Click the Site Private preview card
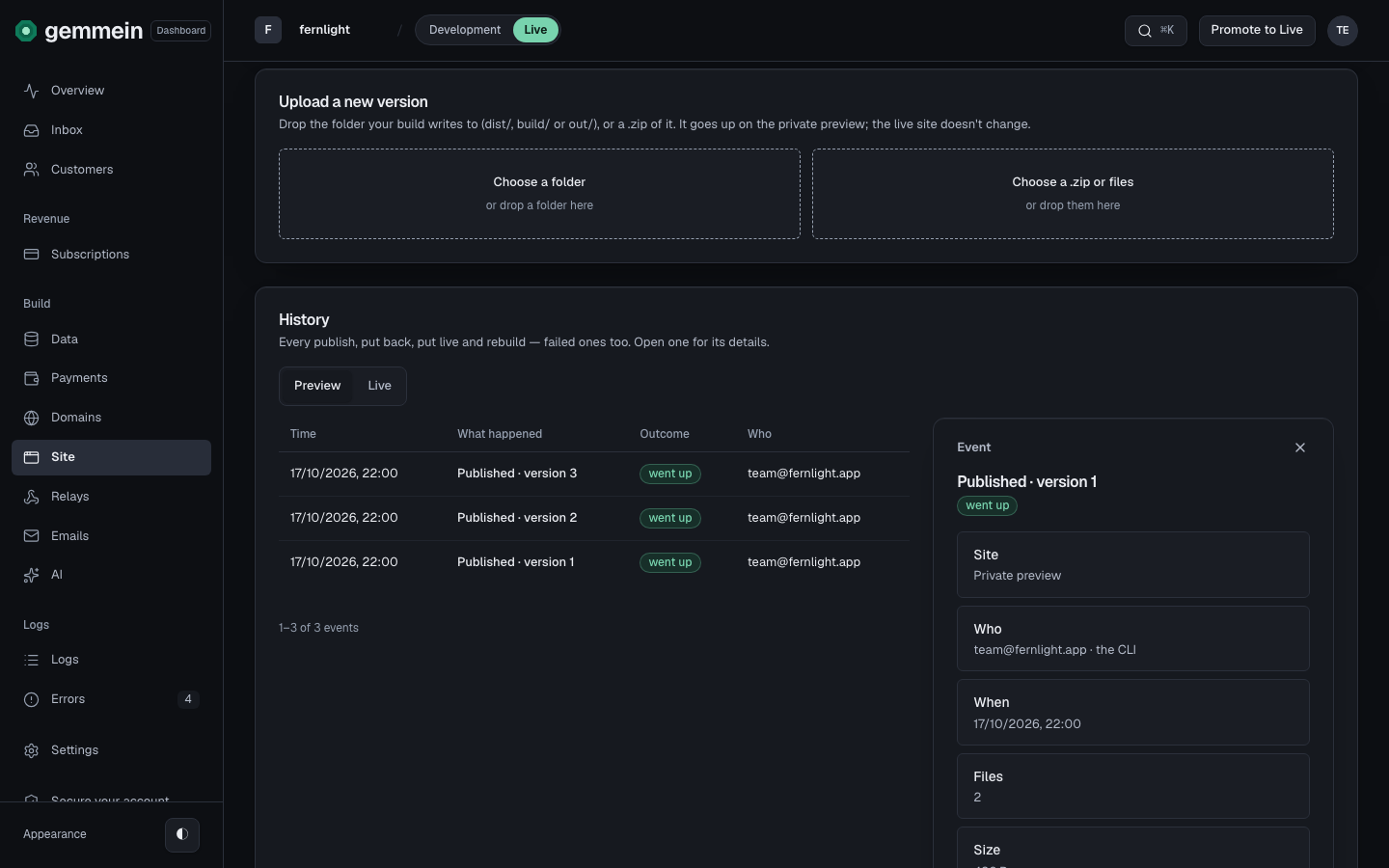The height and width of the screenshot is (868, 1389). [x=1133, y=565]
